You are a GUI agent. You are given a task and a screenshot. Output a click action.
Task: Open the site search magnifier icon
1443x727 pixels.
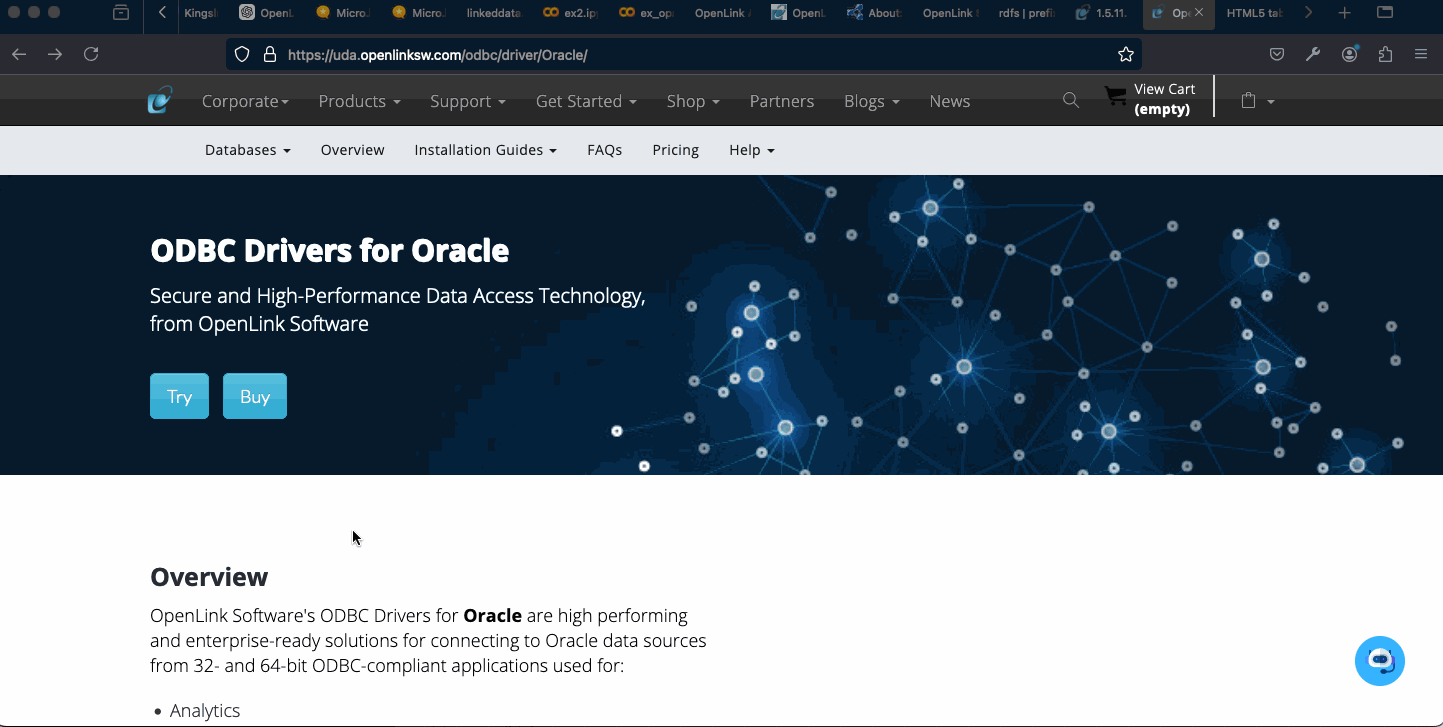point(1071,100)
